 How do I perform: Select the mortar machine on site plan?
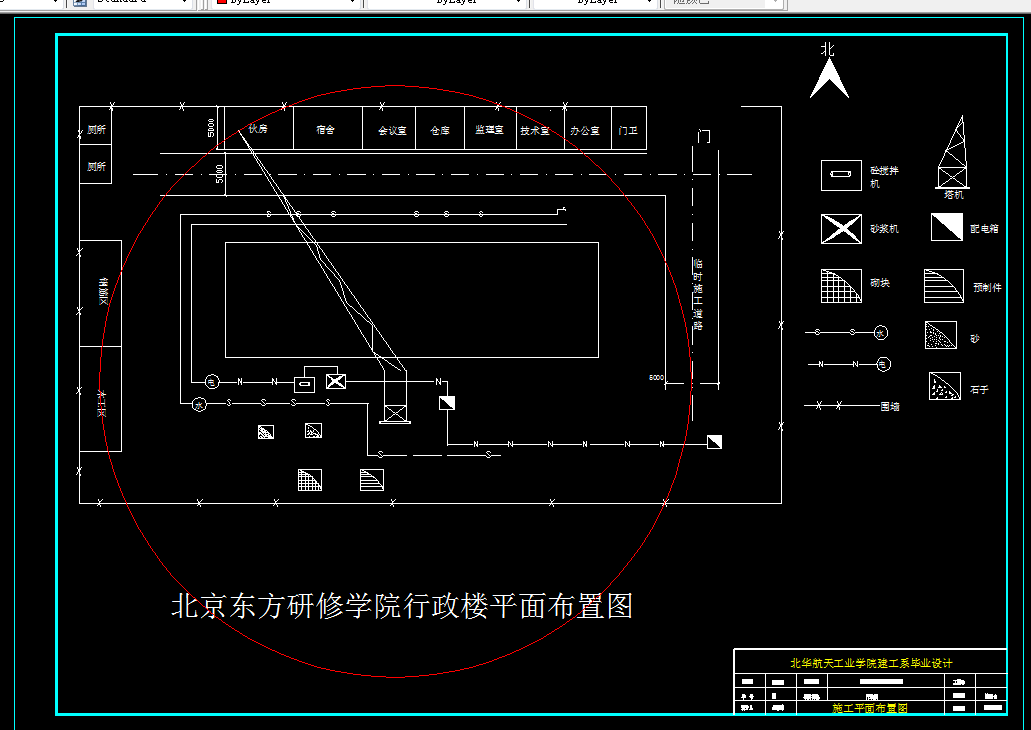tap(336, 381)
